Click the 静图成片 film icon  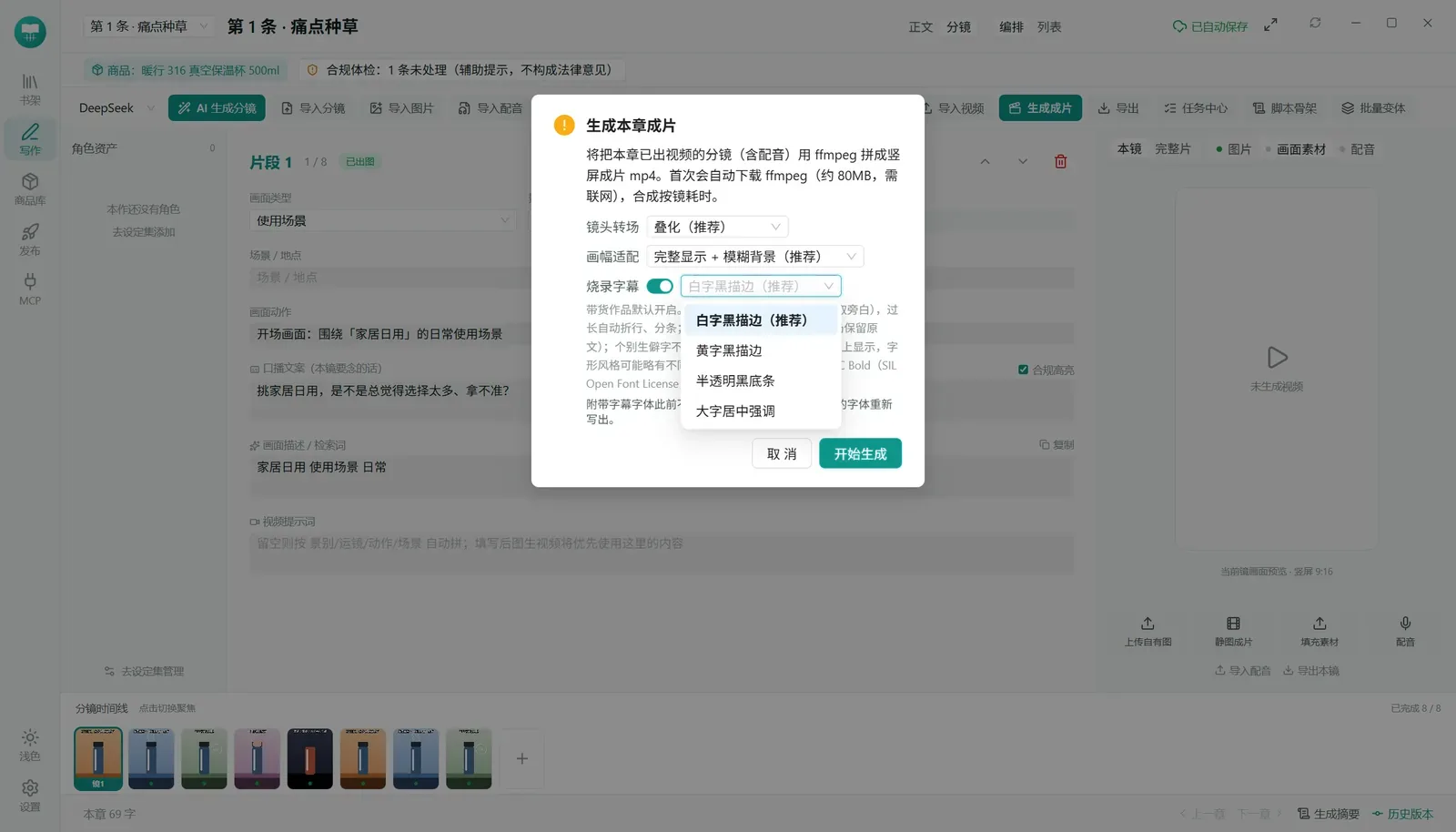[1233, 631]
